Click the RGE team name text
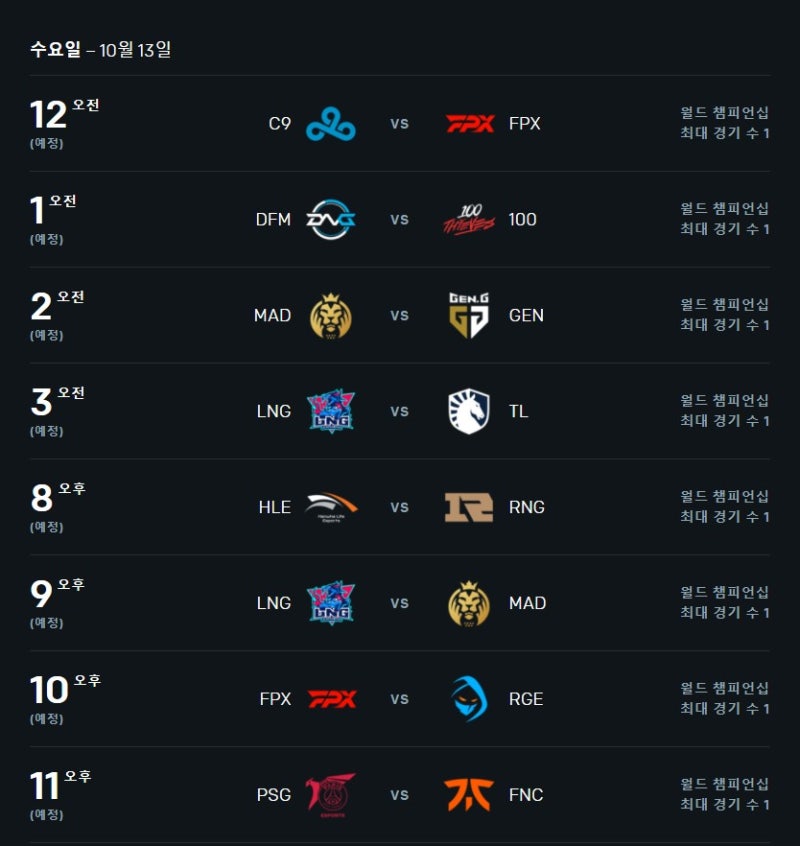This screenshot has height=846, width=800. (x=526, y=699)
